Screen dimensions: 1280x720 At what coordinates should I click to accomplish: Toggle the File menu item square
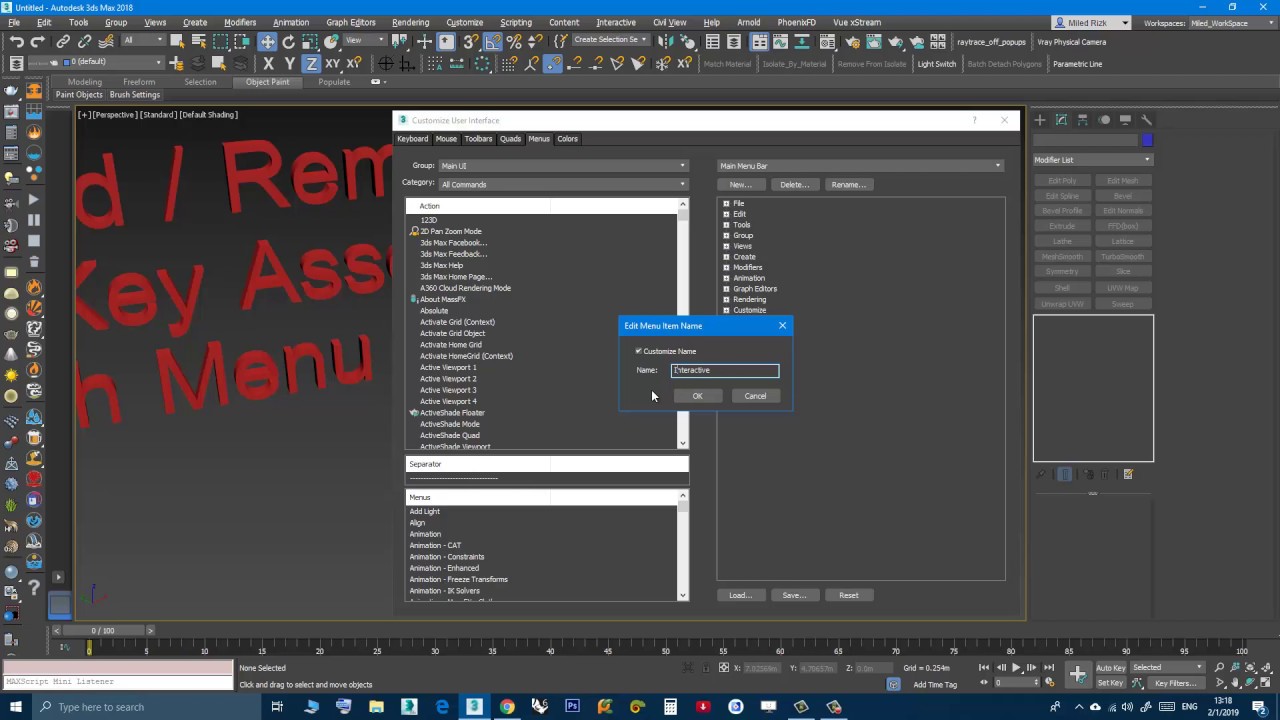(726, 203)
